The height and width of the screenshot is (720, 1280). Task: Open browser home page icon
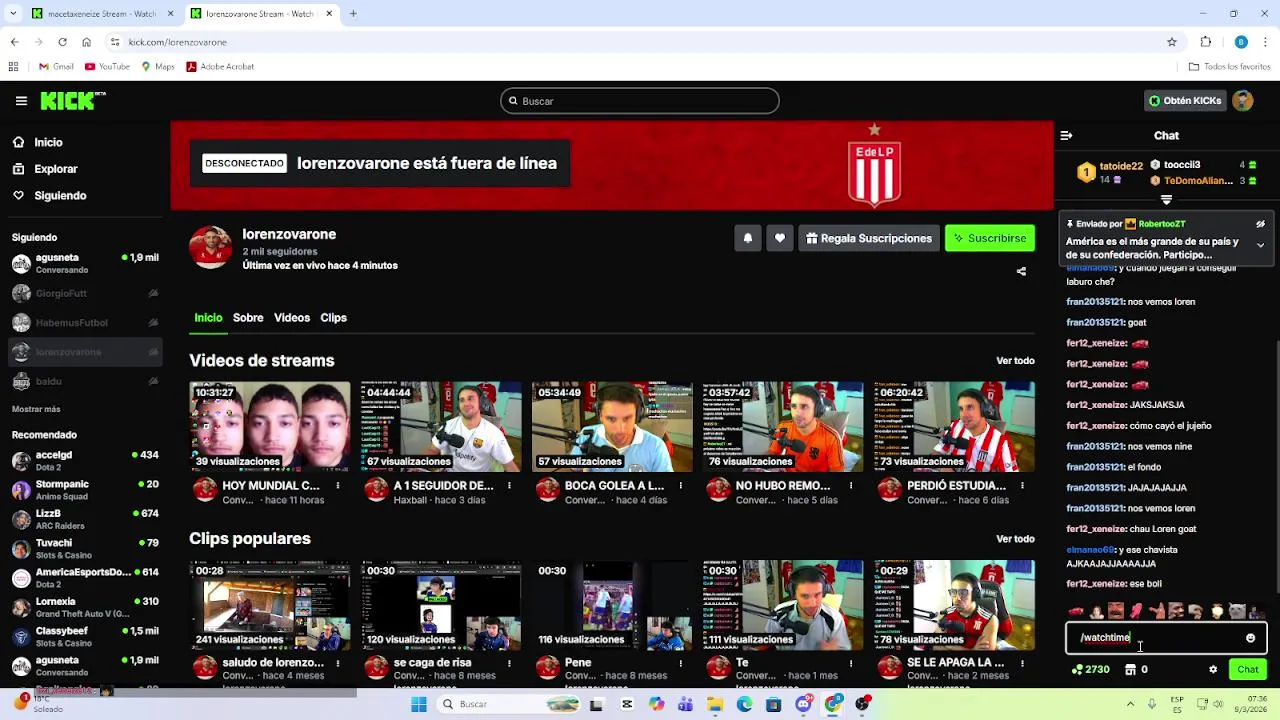tap(86, 42)
